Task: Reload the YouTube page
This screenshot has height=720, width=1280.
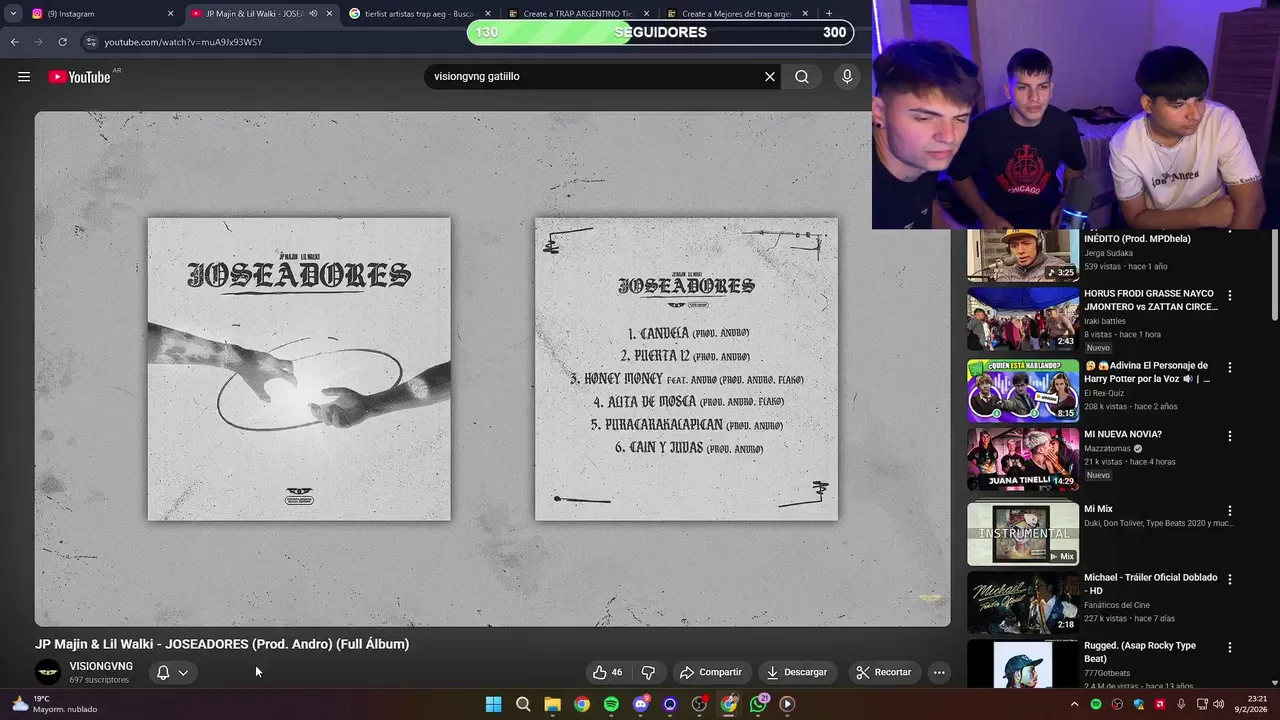Action: 62,42
